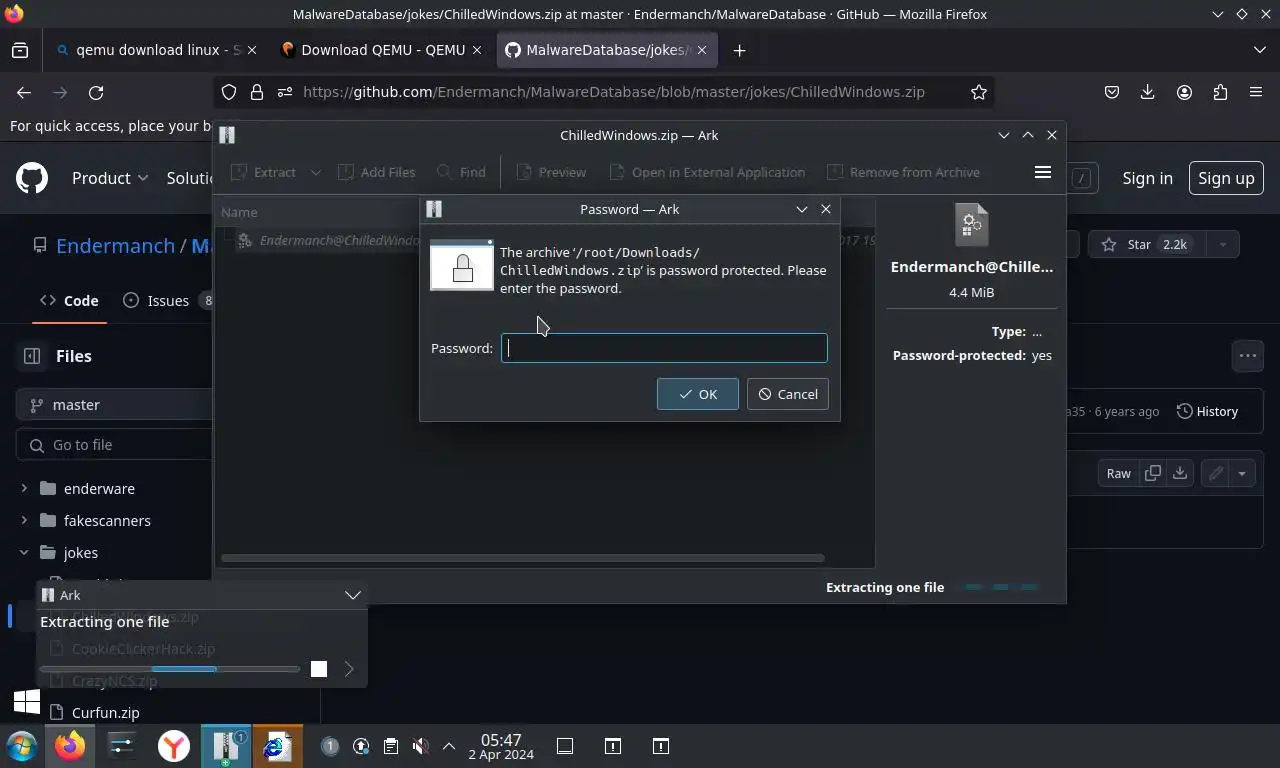This screenshot has width=1280, height=768.
Task: Switch to Download QEMU tab
Action: coord(383,50)
